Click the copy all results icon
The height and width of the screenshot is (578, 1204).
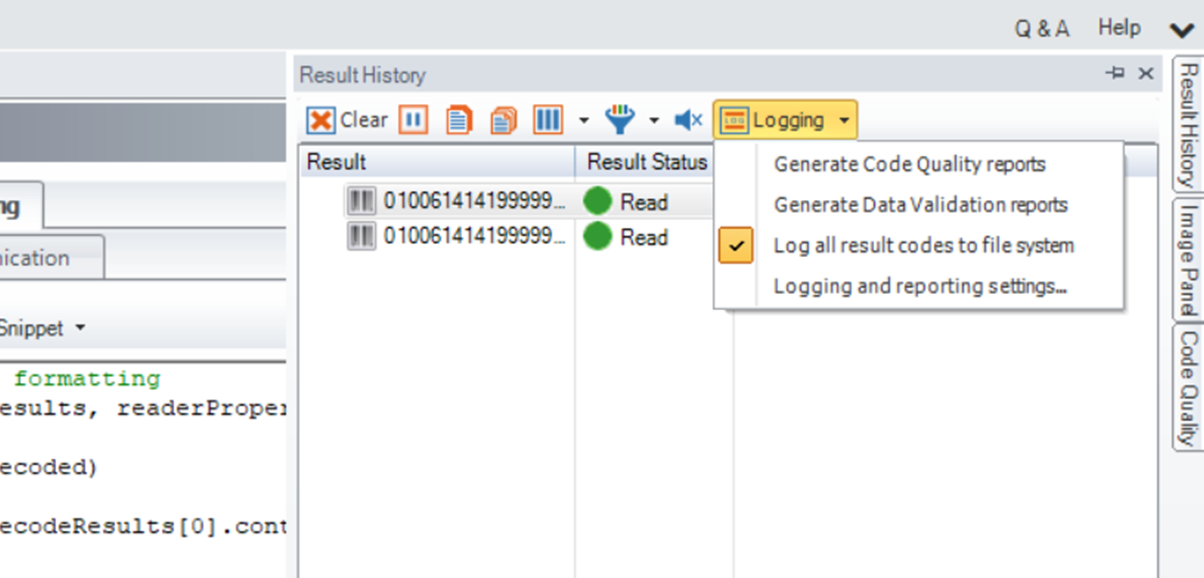pyautogui.click(x=503, y=120)
